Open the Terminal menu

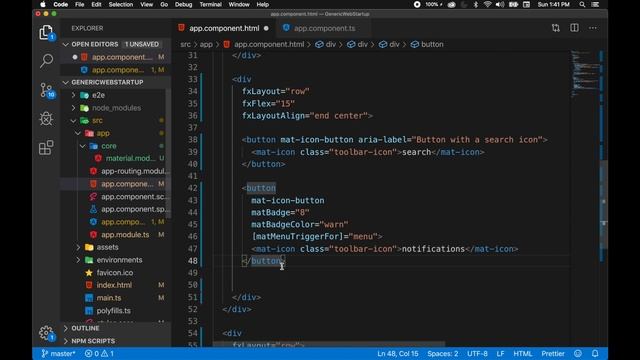(x=211, y=4)
